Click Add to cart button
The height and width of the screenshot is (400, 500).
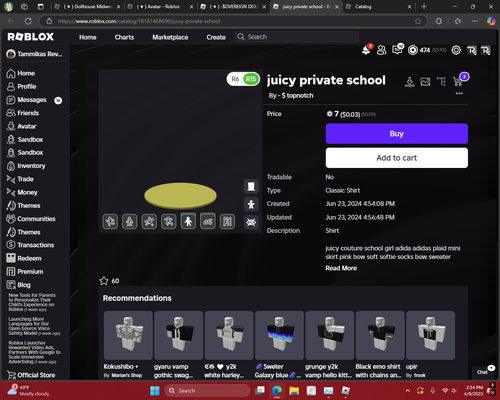tap(397, 158)
